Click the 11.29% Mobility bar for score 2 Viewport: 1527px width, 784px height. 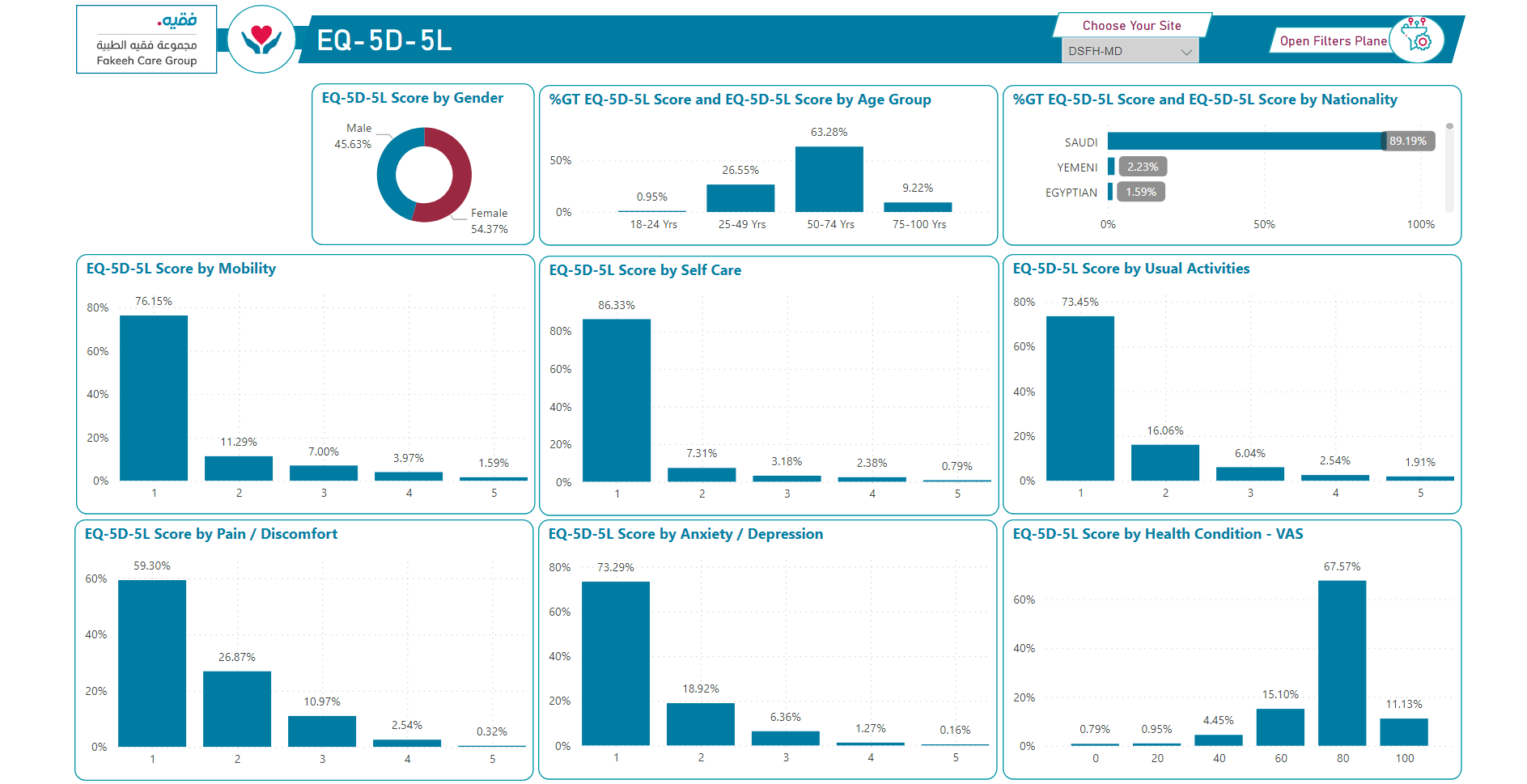pos(239,468)
